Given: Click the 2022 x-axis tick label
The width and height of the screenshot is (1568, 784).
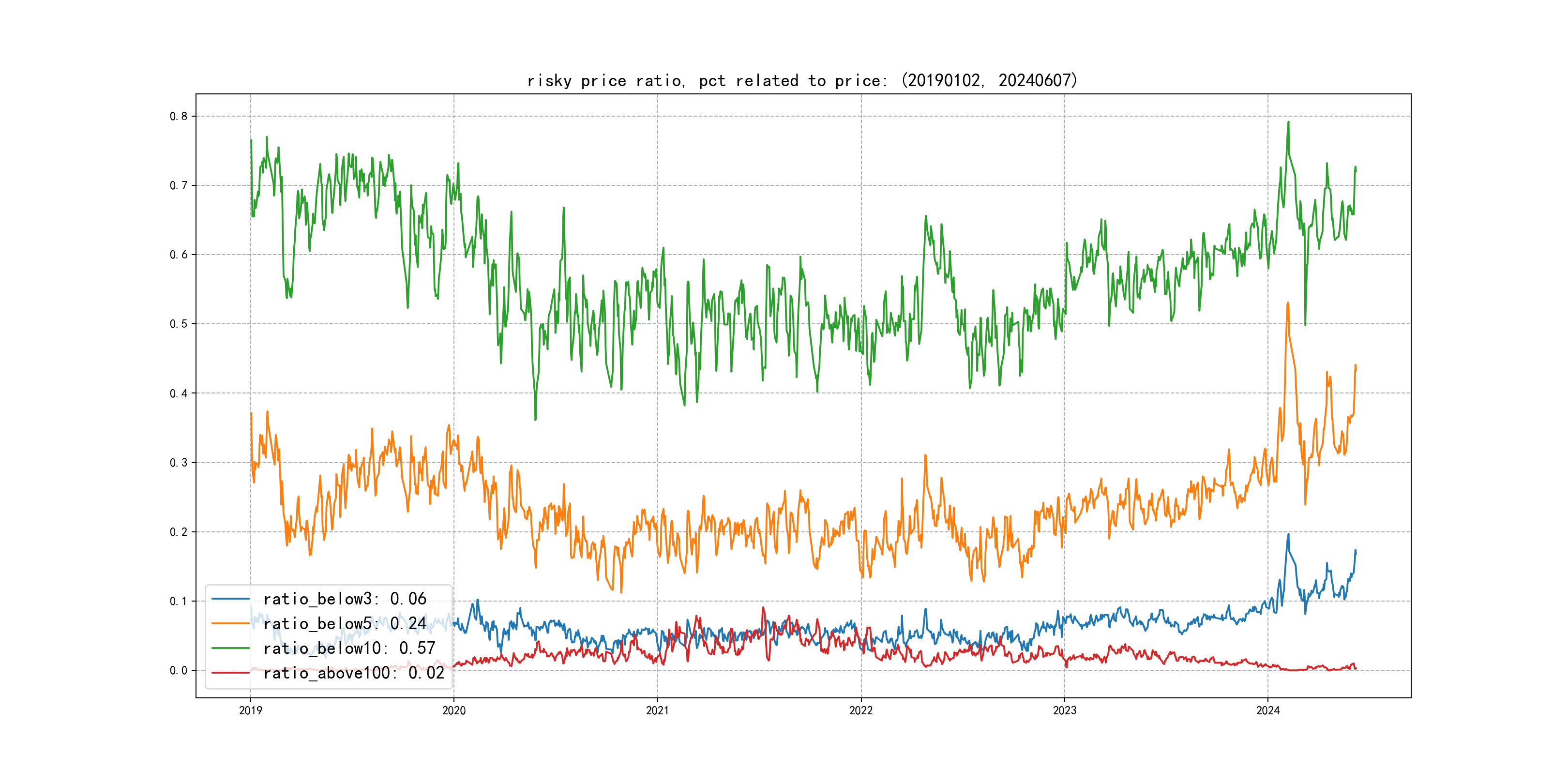Looking at the screenshot, I should [860, 710].
